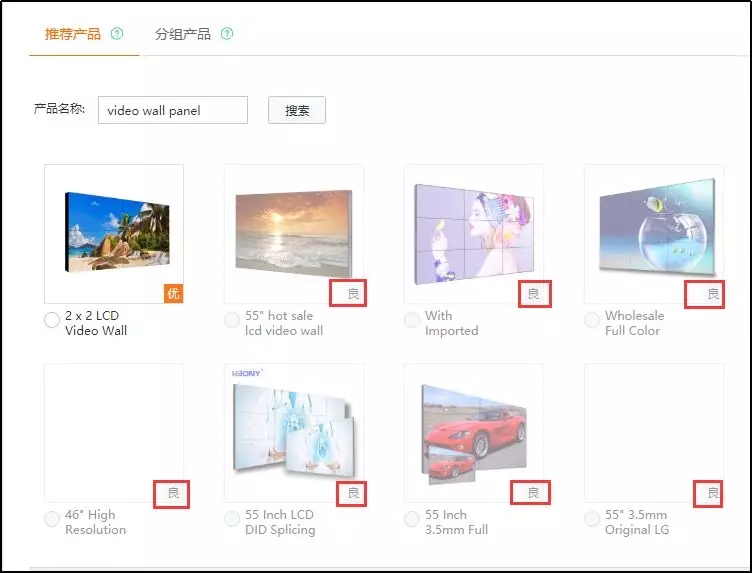Click the 良 badge on Wholesale Full Color

[x=713, y=294]
